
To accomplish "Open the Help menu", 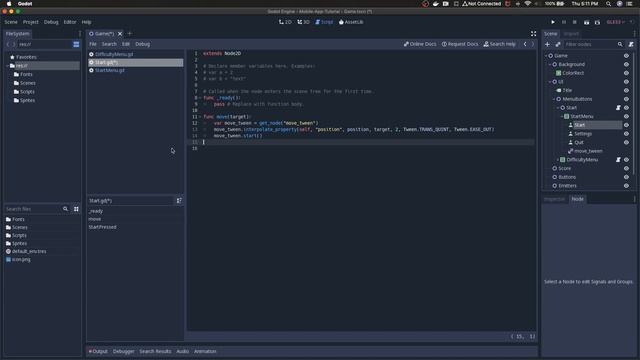I will 87,22.
